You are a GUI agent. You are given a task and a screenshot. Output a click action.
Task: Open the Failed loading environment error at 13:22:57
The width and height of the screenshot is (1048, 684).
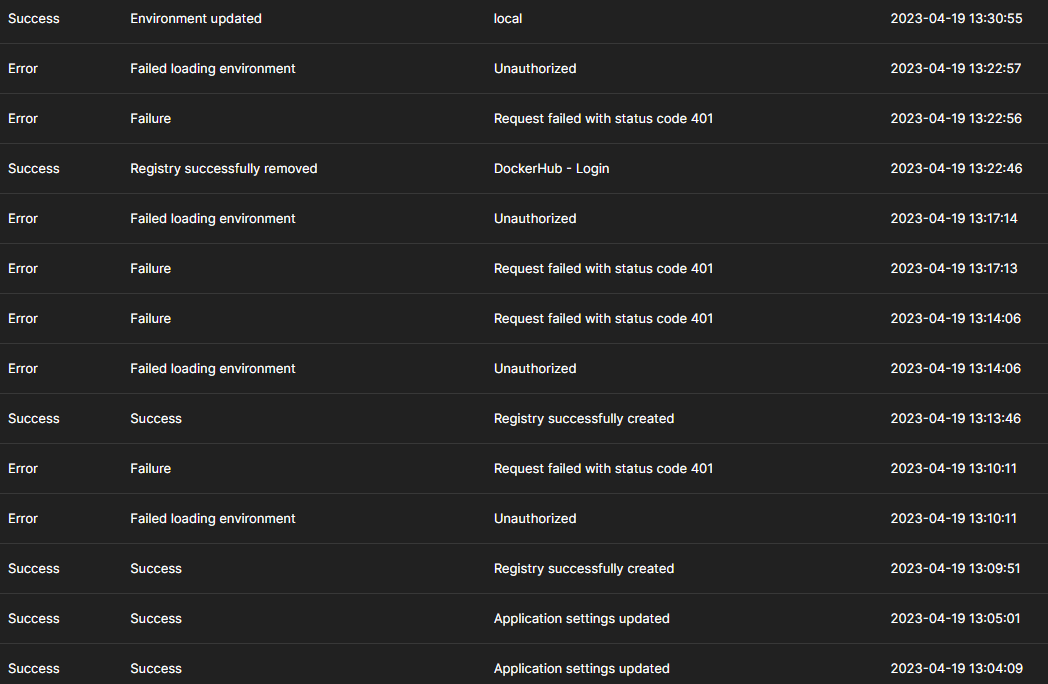point(212,68)
